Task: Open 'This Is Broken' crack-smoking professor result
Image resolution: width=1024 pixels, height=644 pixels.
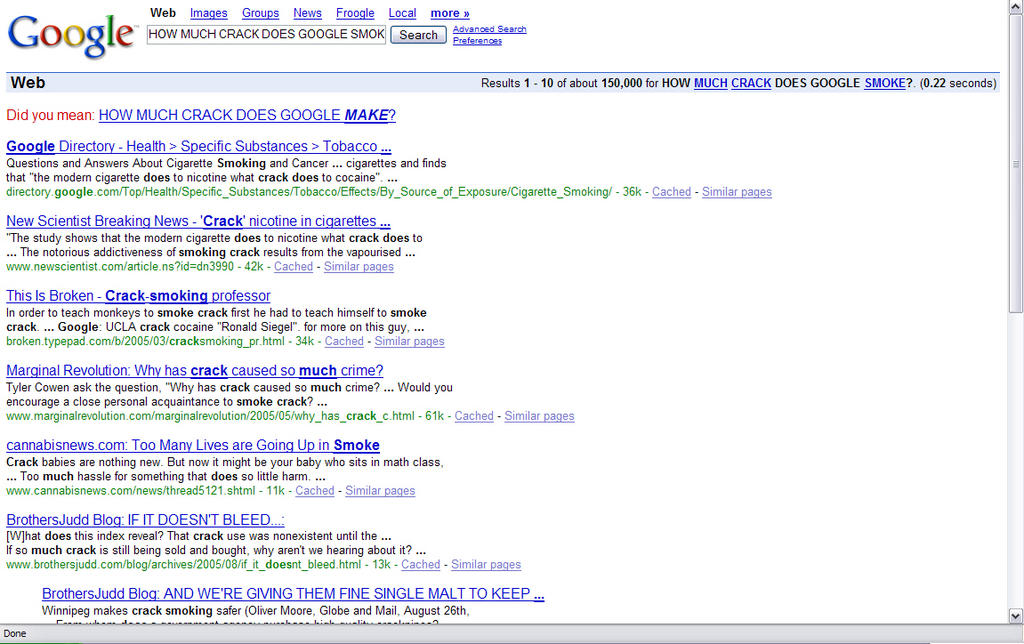Action: pyautogui.click(x=138, y=296)
